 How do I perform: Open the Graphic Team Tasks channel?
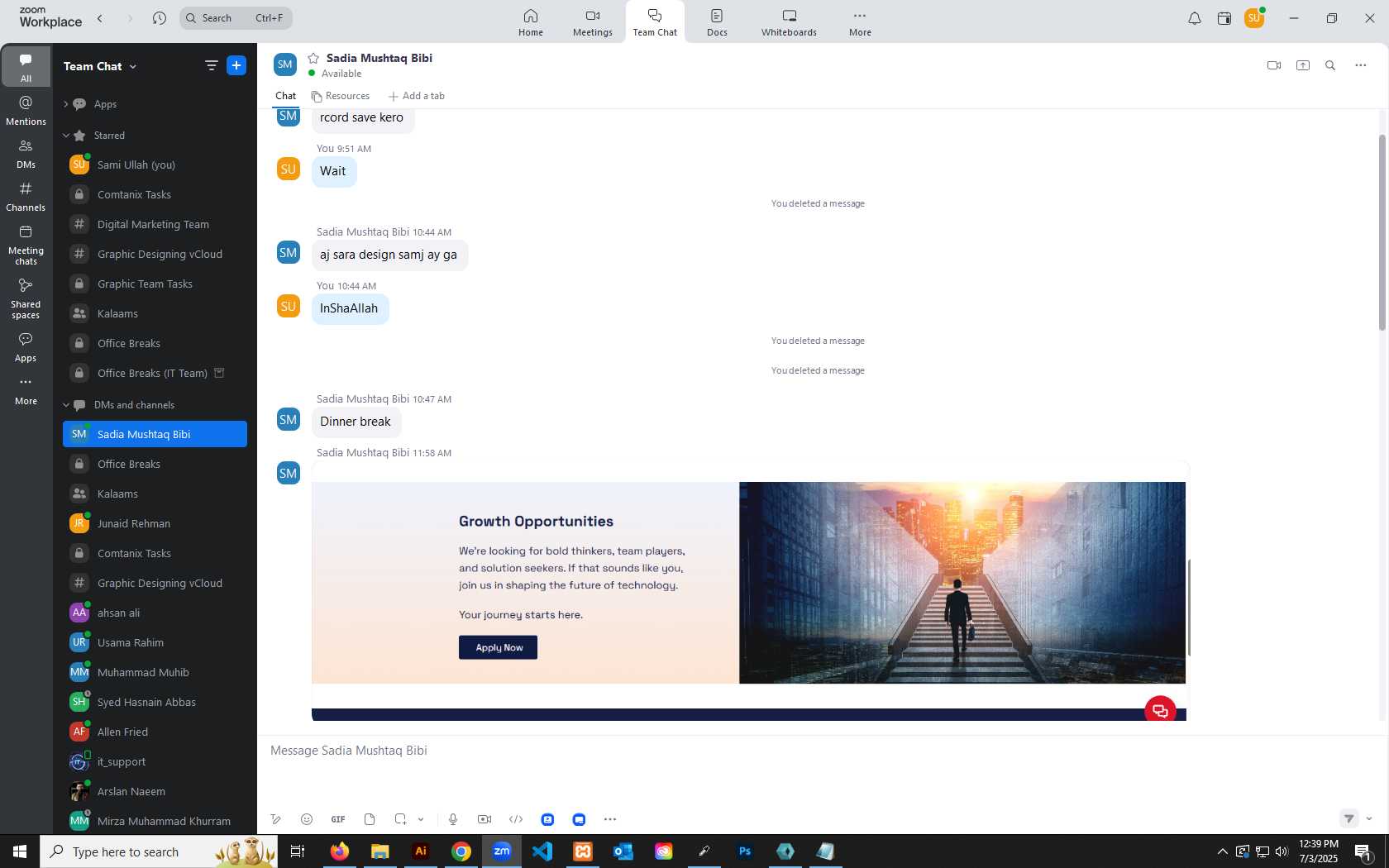pyautogui.click(x=155, y=284)
